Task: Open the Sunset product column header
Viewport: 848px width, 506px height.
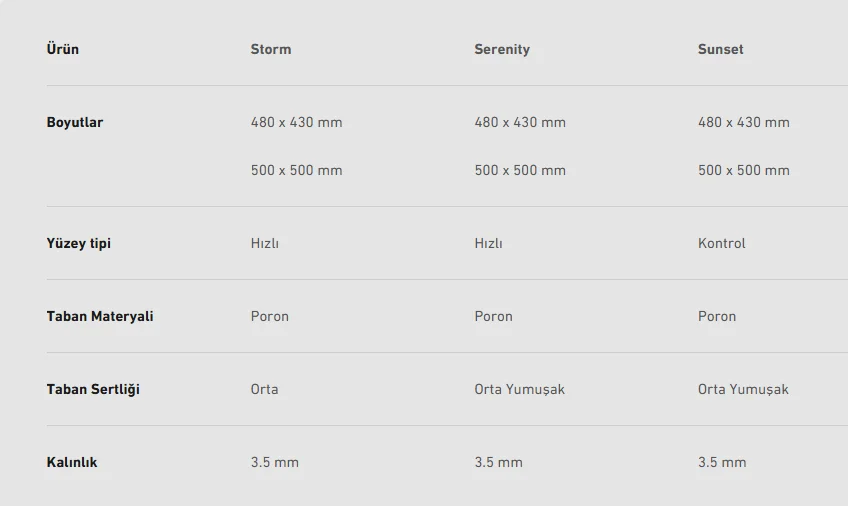Action: [x=721, y=49]
